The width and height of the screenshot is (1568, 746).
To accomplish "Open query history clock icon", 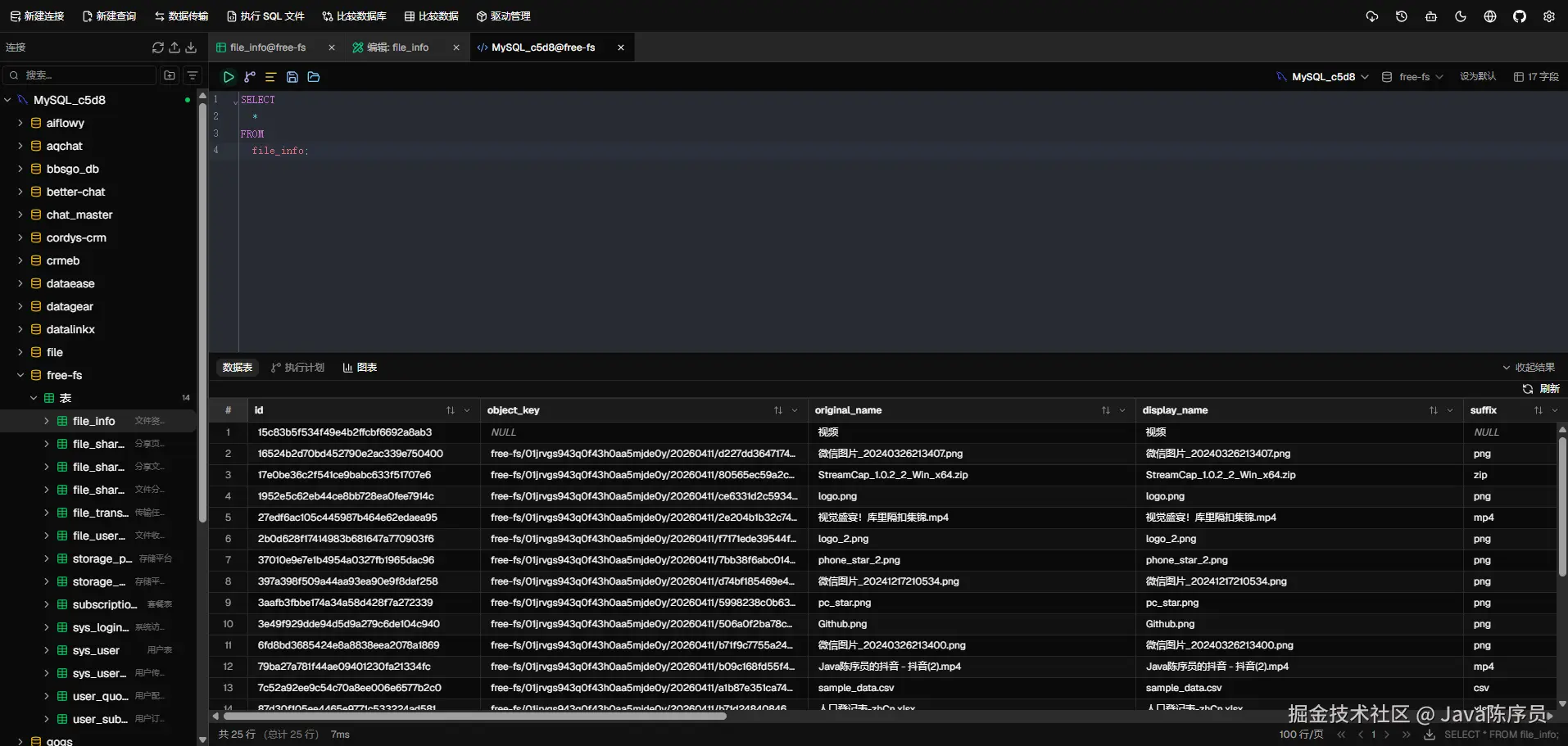I will pyautogui.click(x=1402, y=16).
